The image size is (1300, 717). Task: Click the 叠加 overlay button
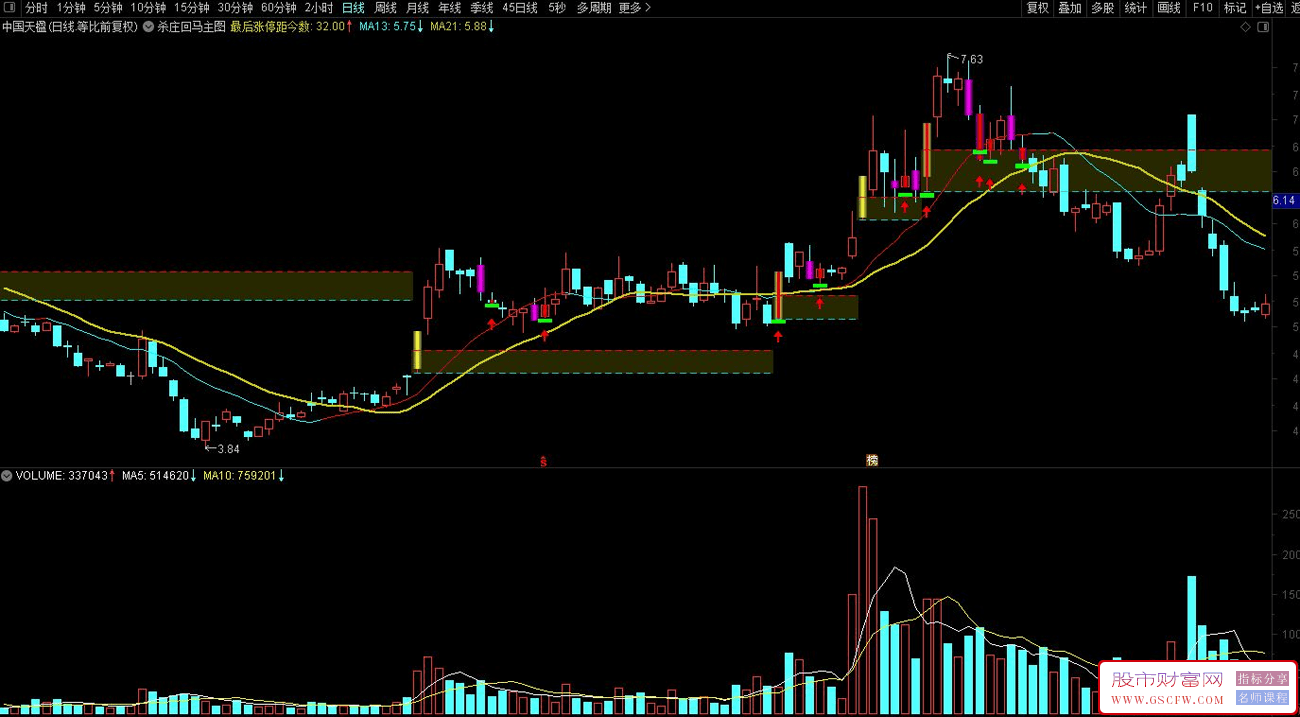1070,8
